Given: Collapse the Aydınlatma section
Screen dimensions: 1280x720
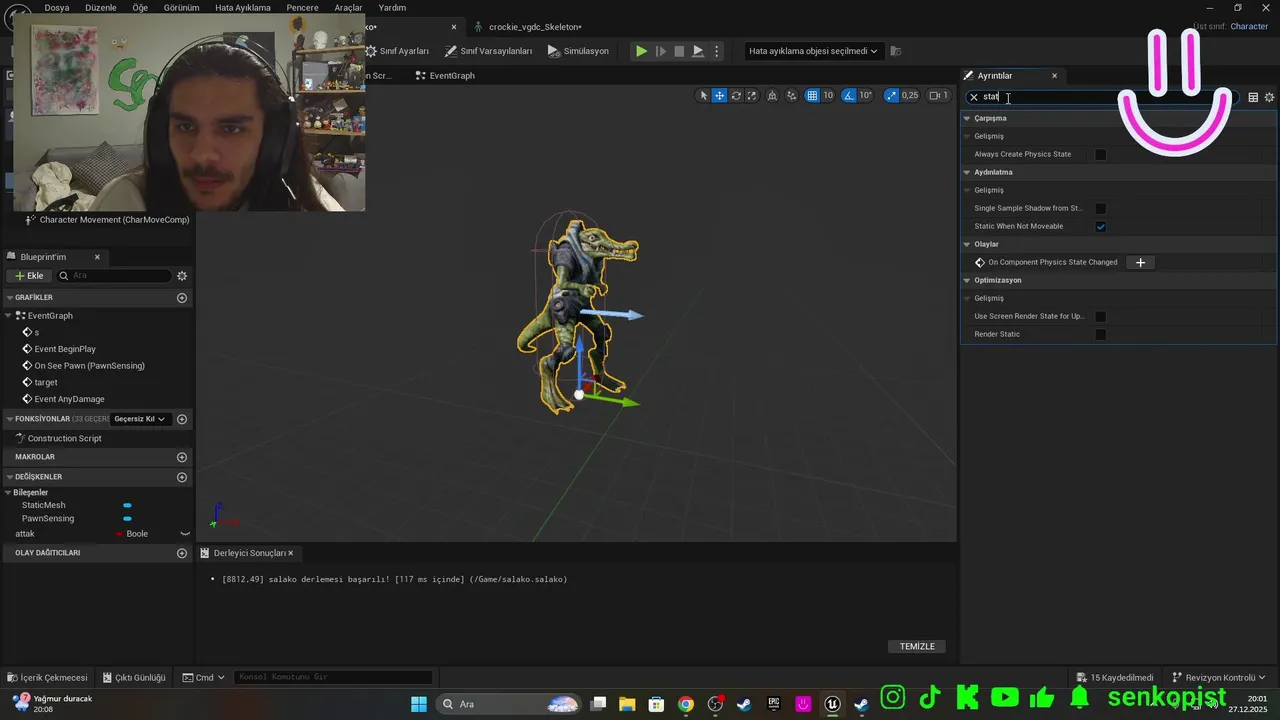Looking at the screenshot, I should click(967, 172).
